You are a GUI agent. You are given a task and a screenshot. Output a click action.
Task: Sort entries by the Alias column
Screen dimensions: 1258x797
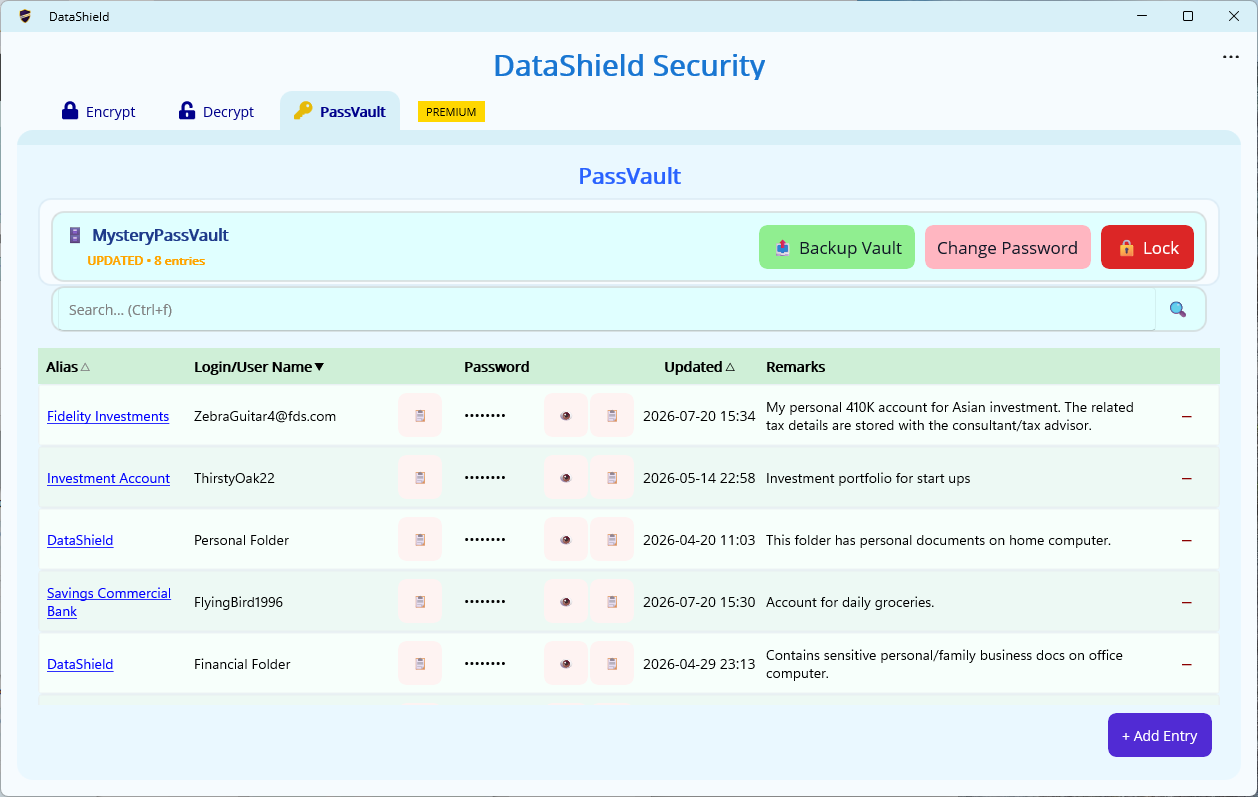point(68,367)
